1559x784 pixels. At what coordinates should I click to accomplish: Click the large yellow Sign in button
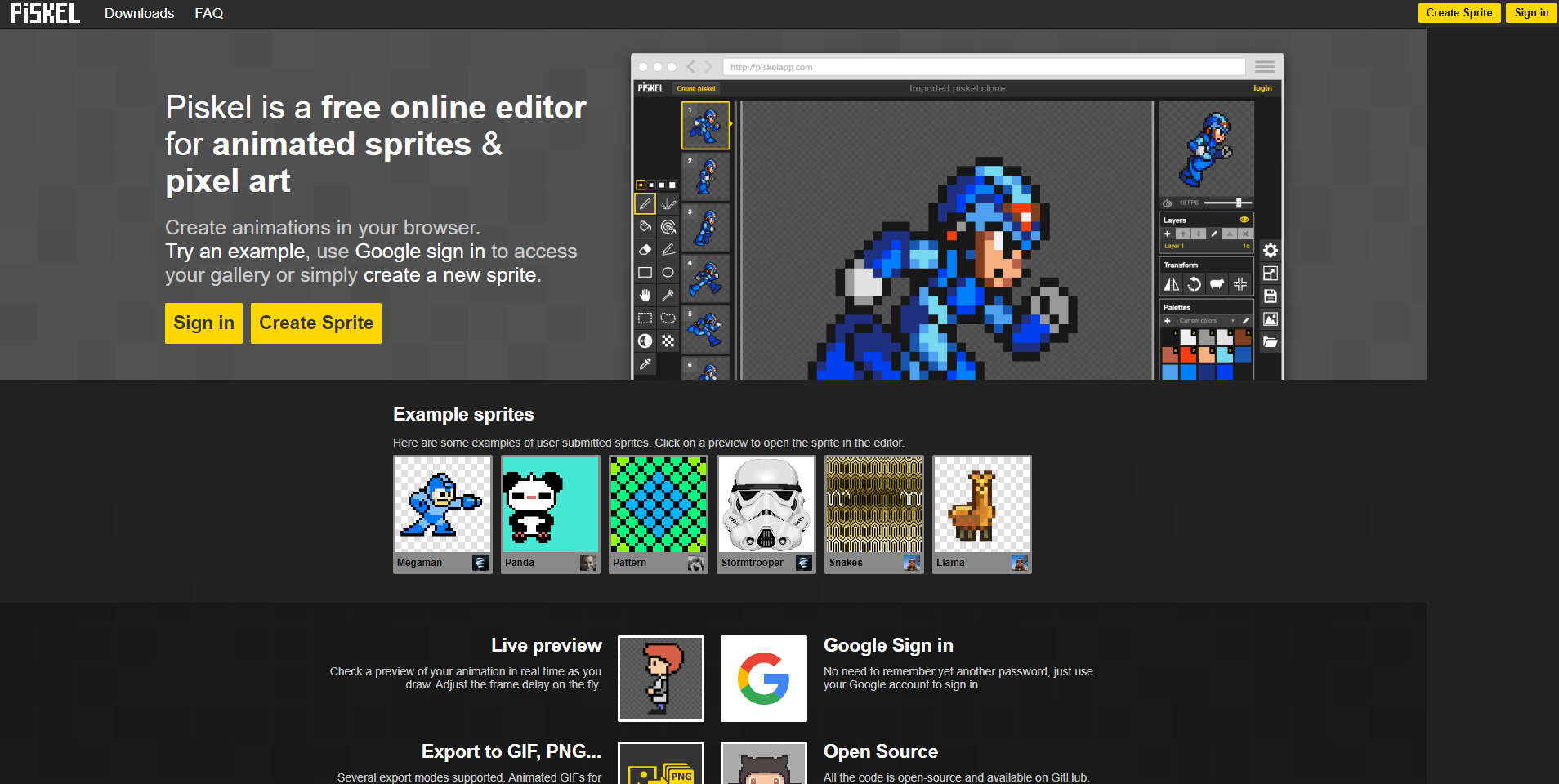203,323
